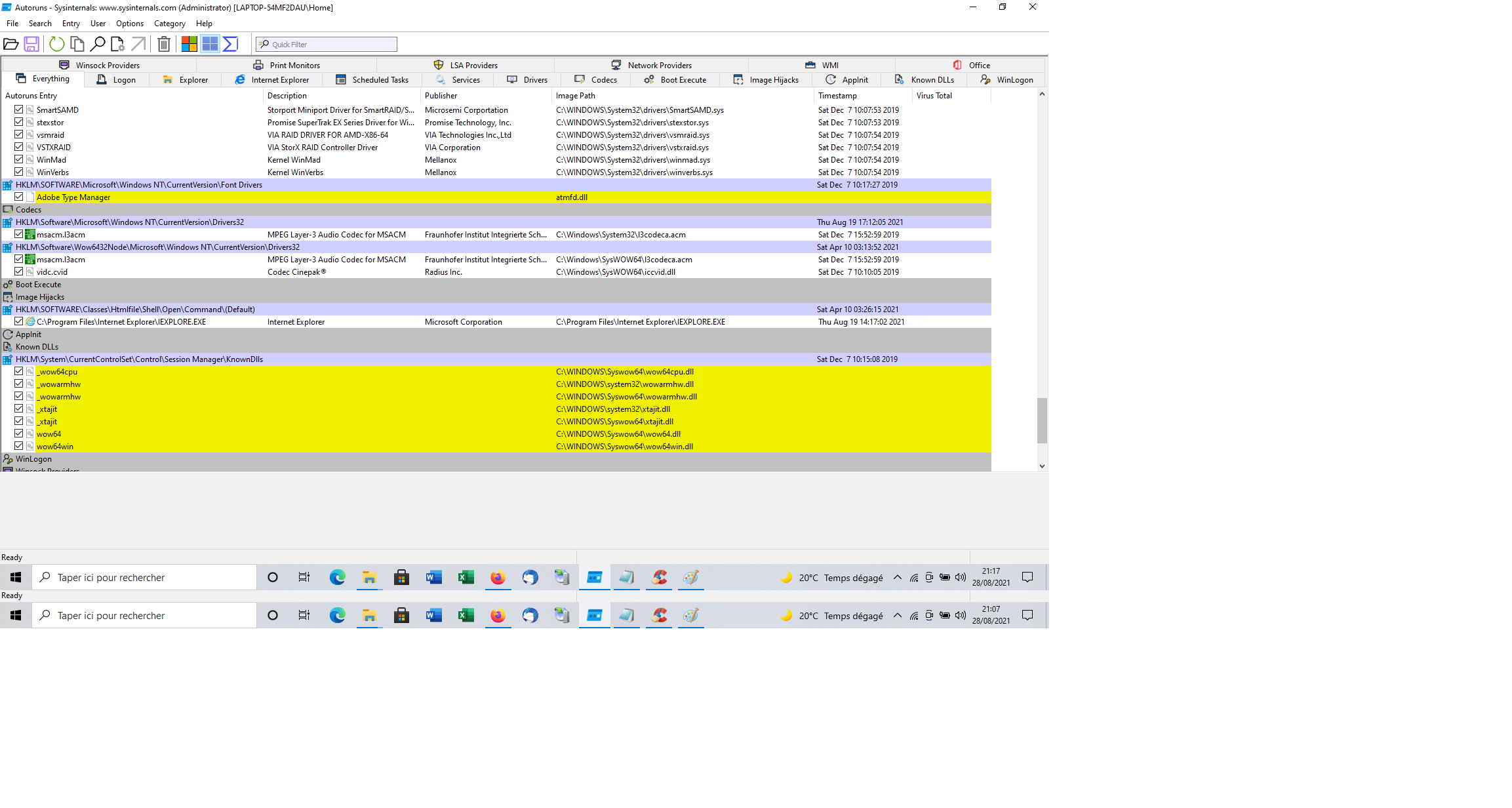The image size is (1512, 808).
Task: Toggle the Adobe Type Manager checkbox
Action: tap(19, 197)
